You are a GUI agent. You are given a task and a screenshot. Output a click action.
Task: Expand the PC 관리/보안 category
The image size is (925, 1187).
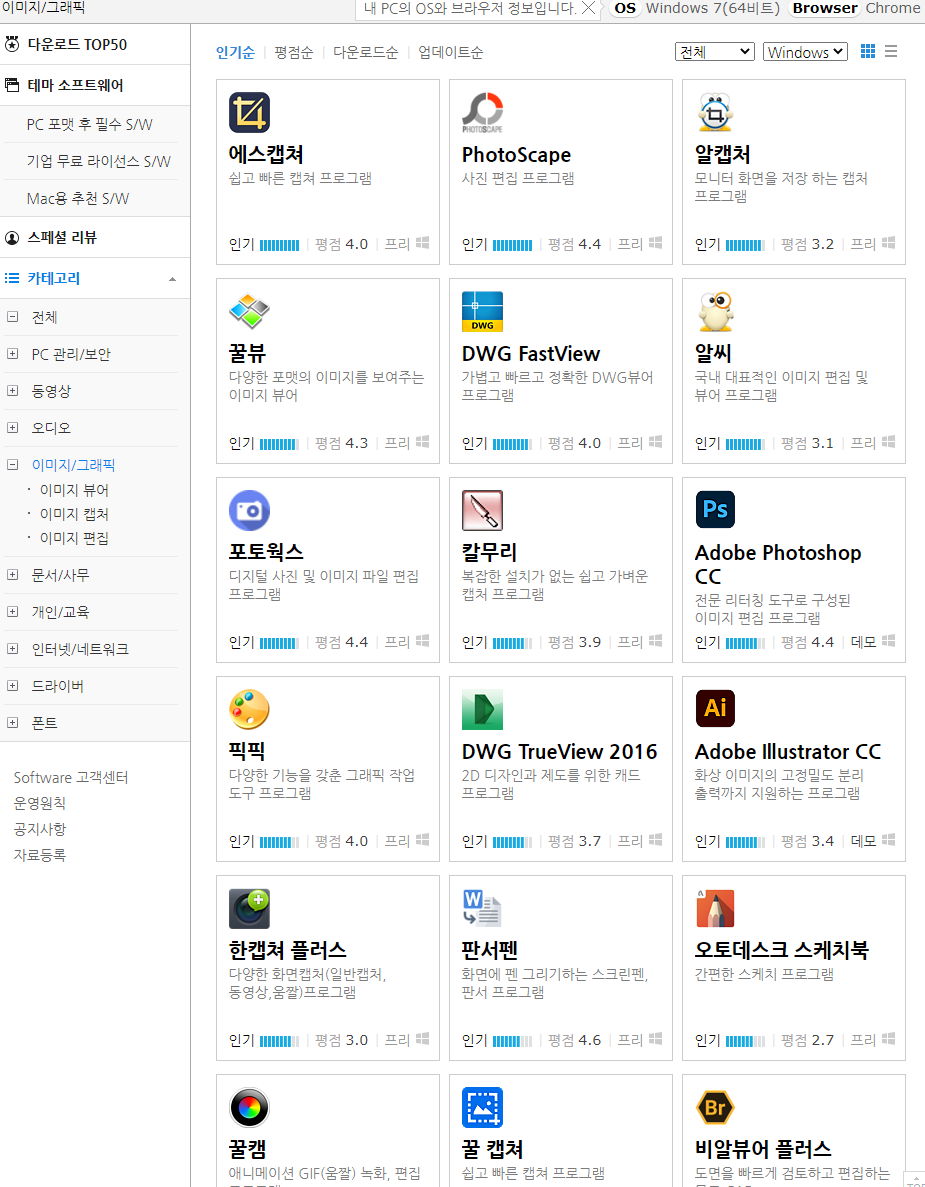(x=12, y=354)
